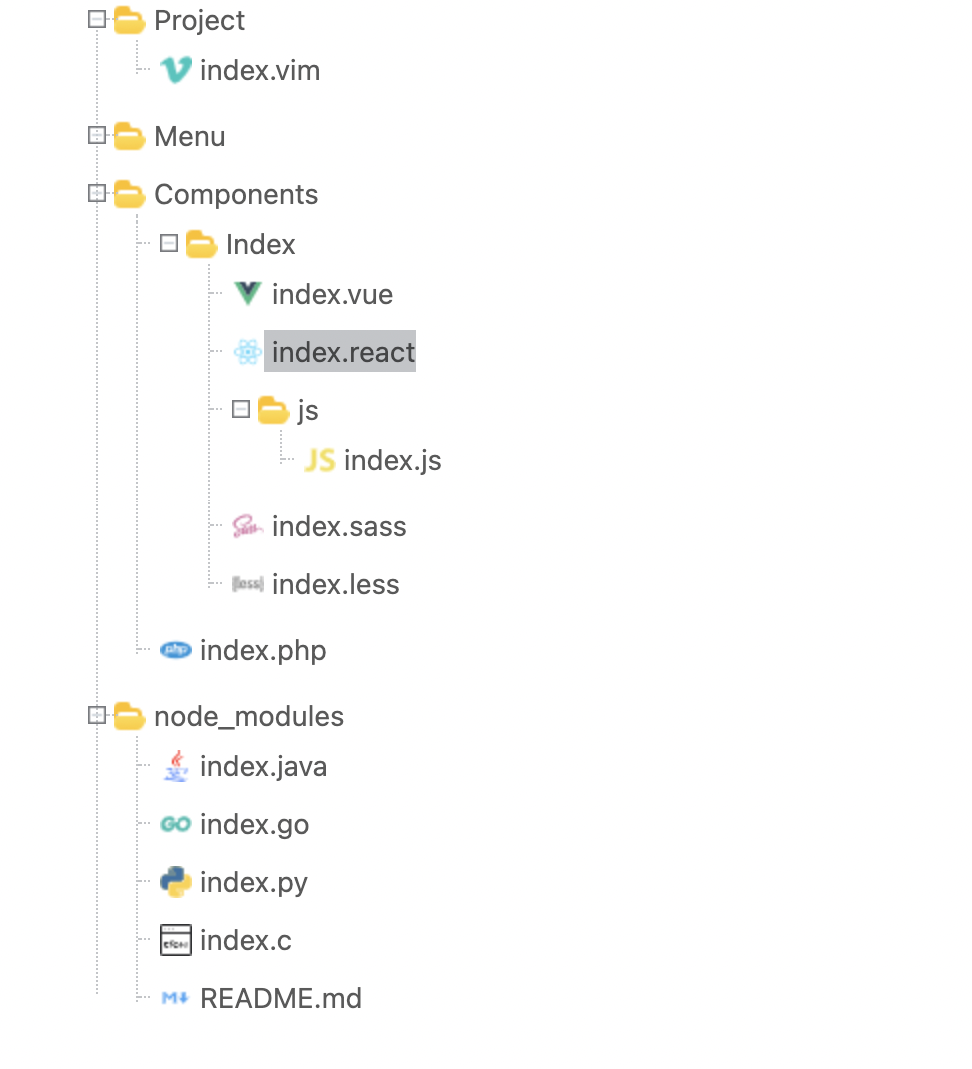Click the Sass logo next to index.sass
This screenshot has height=1069, width=972.
tap(247, 526)
